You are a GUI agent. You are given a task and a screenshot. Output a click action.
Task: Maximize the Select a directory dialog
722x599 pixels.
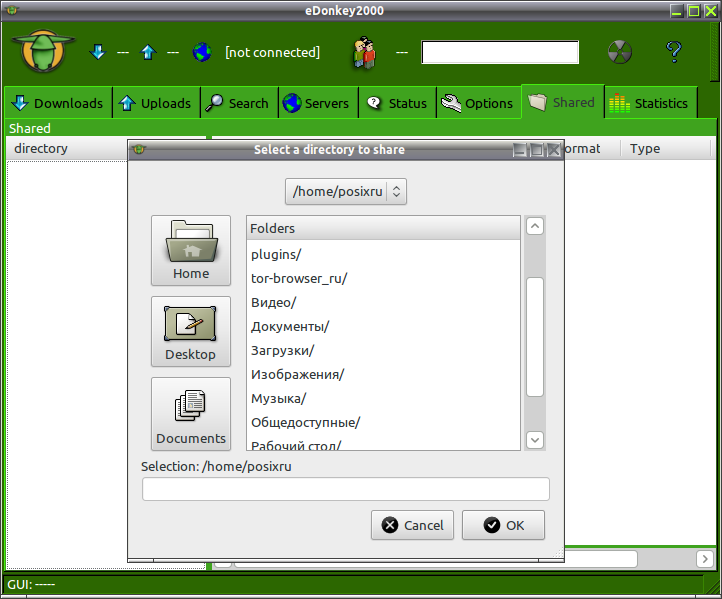pyautogui.click(x=537, y=150)
